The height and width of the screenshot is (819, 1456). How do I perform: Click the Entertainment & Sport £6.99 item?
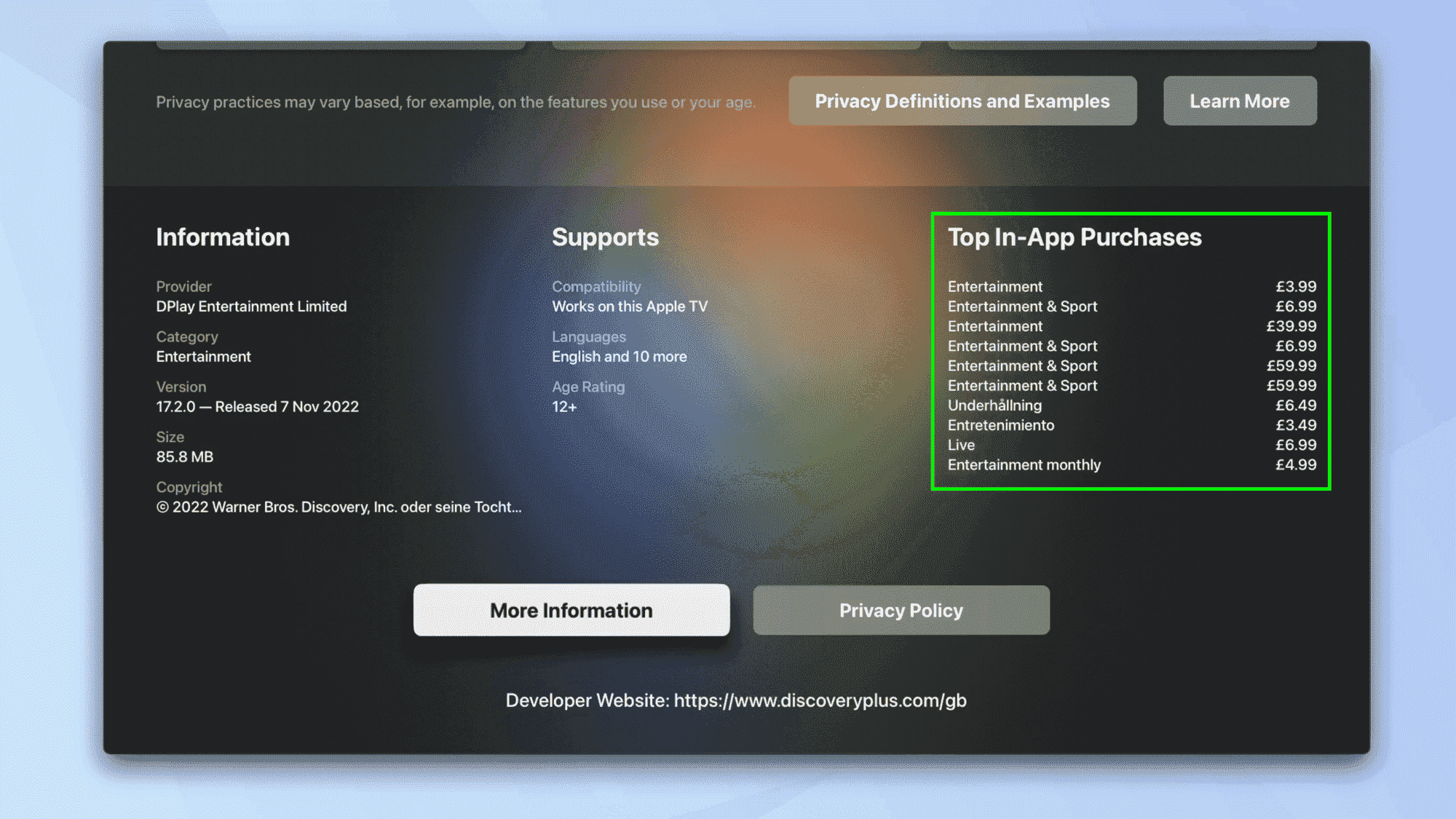coord(1130,306)
